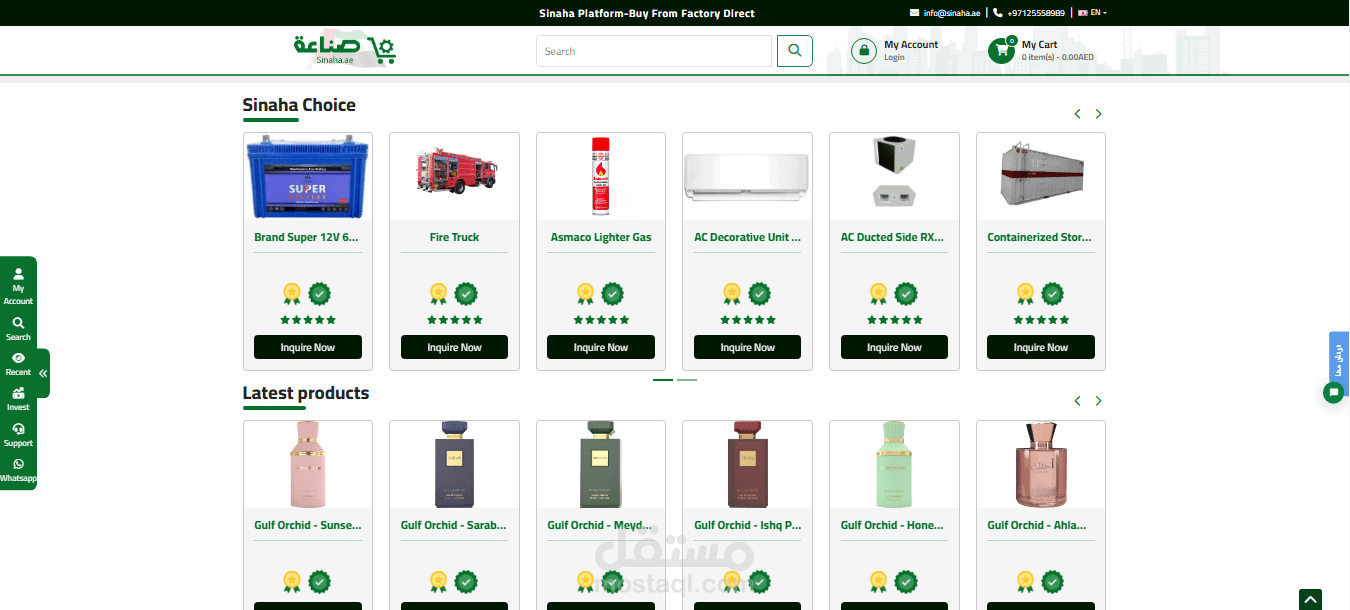This screenshot has width=1350, height=610.
Task: Open Gulf Orchid - Meyd... title link
Action: click(x=600, y=525)
